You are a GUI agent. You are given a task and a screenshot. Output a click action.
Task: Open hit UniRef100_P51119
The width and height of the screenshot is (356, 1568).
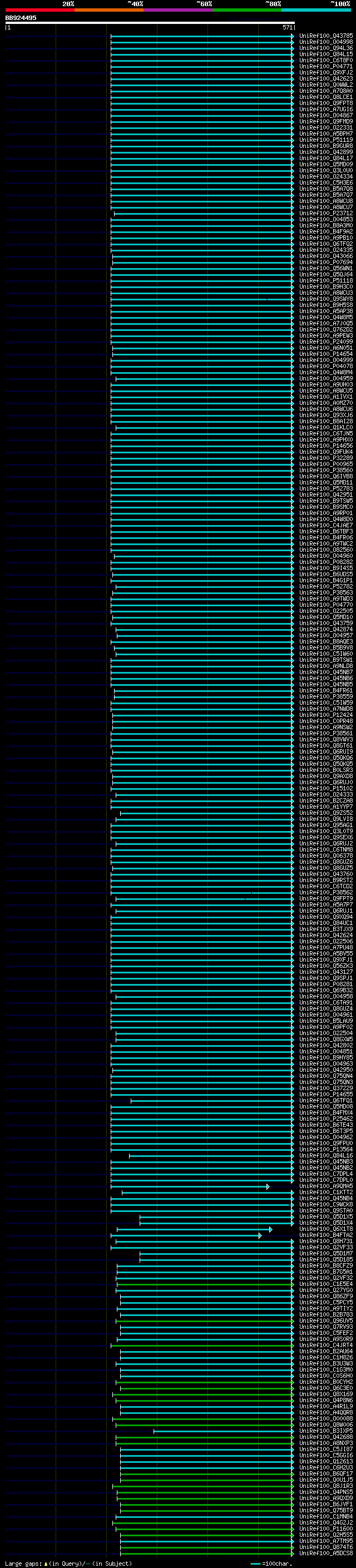[325, 140]
